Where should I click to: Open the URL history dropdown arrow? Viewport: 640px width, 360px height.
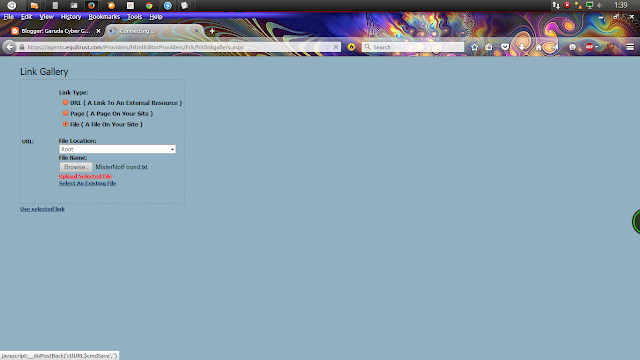point(327,47)
